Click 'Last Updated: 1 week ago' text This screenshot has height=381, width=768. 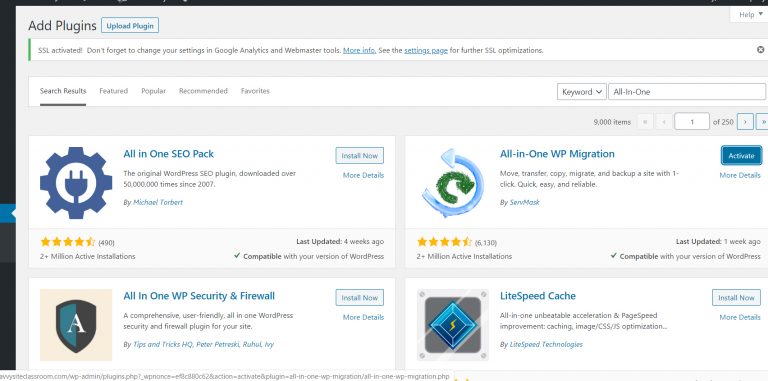coord(718,241)
